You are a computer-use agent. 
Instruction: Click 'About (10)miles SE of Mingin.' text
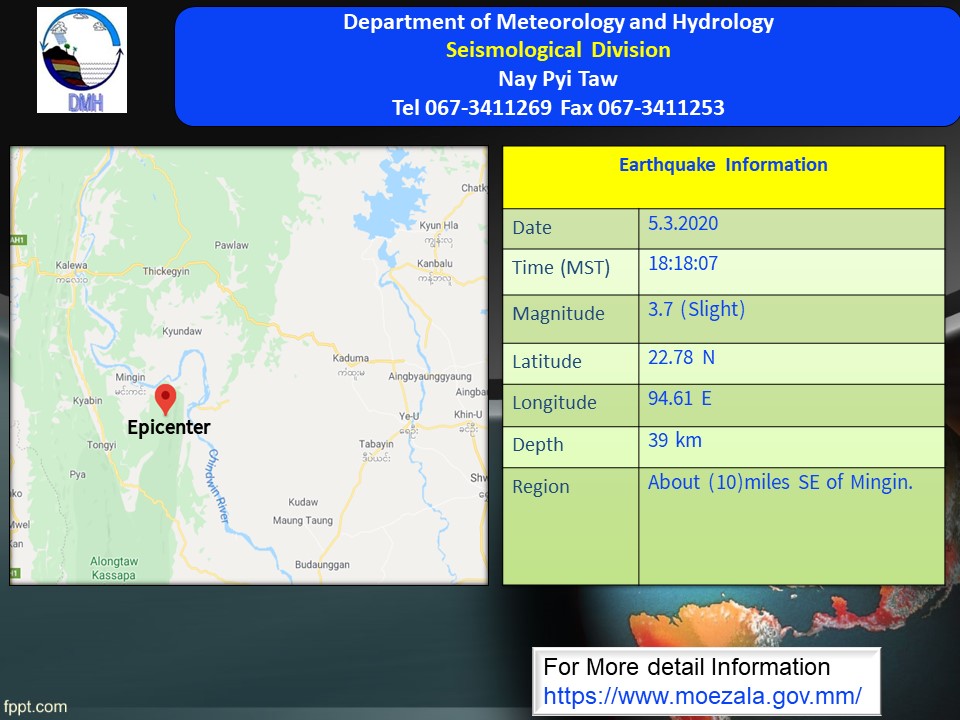click(780, 482)
